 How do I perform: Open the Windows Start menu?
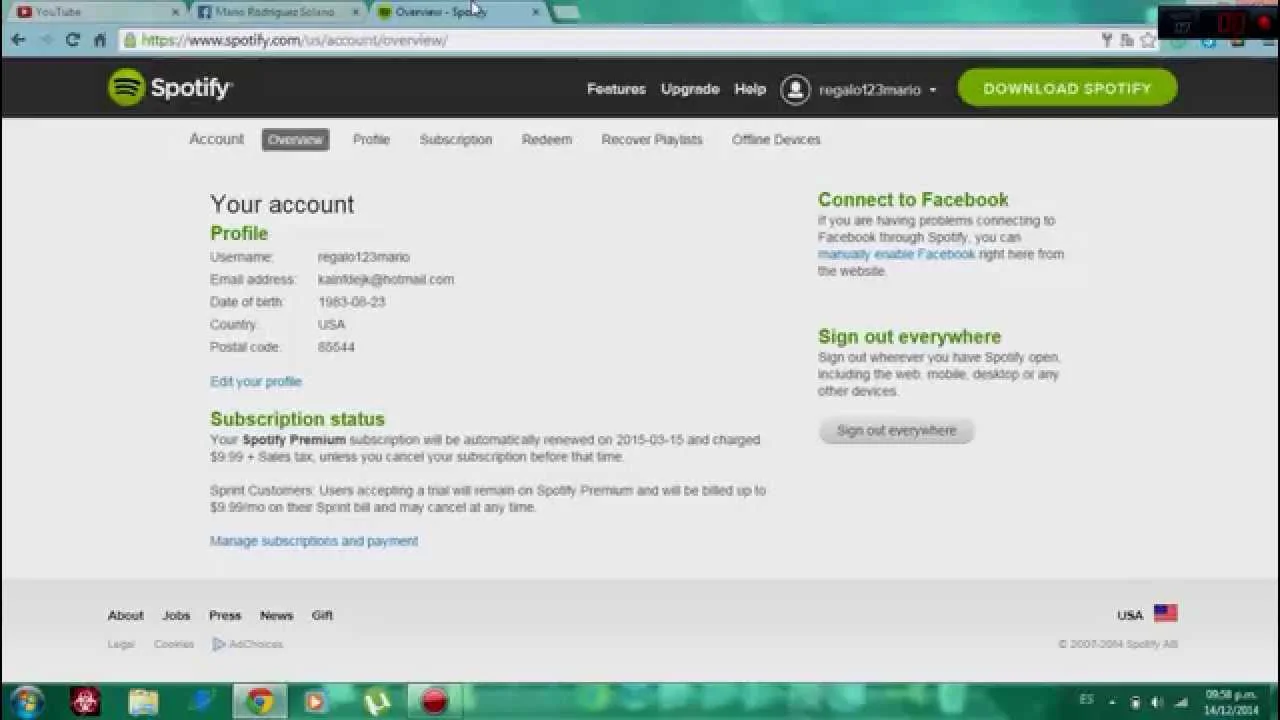[x=27, y=700]
